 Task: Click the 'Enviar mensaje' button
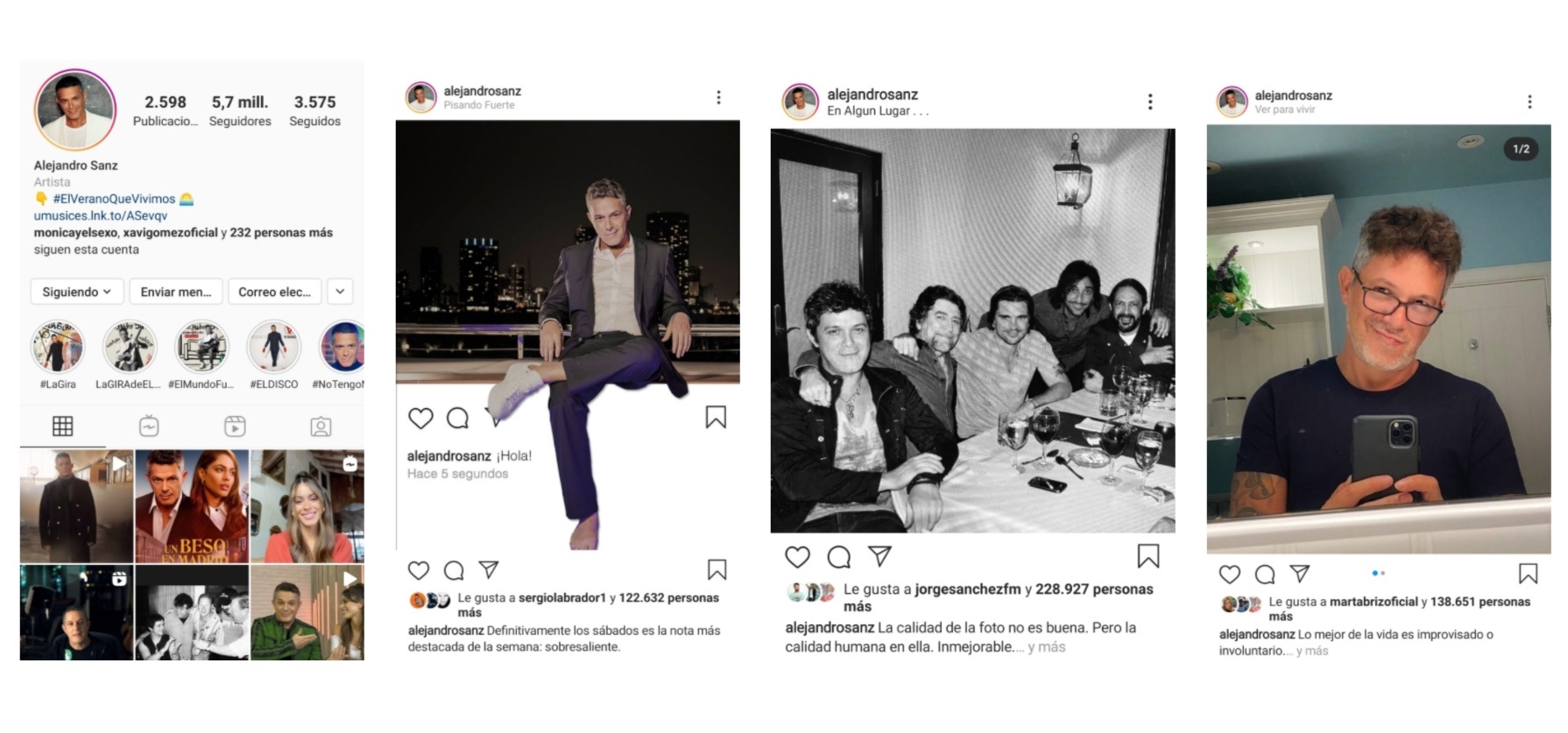[x=176, y=292]
